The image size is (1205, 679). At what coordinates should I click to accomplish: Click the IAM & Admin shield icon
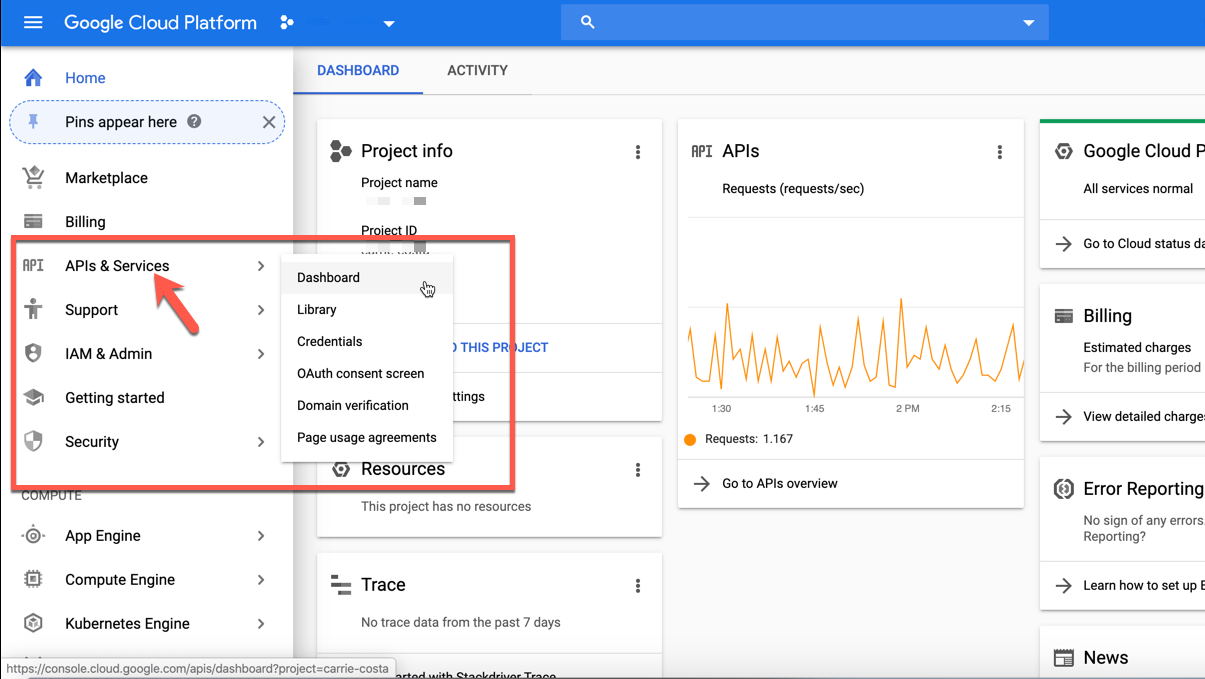(33, 353)
